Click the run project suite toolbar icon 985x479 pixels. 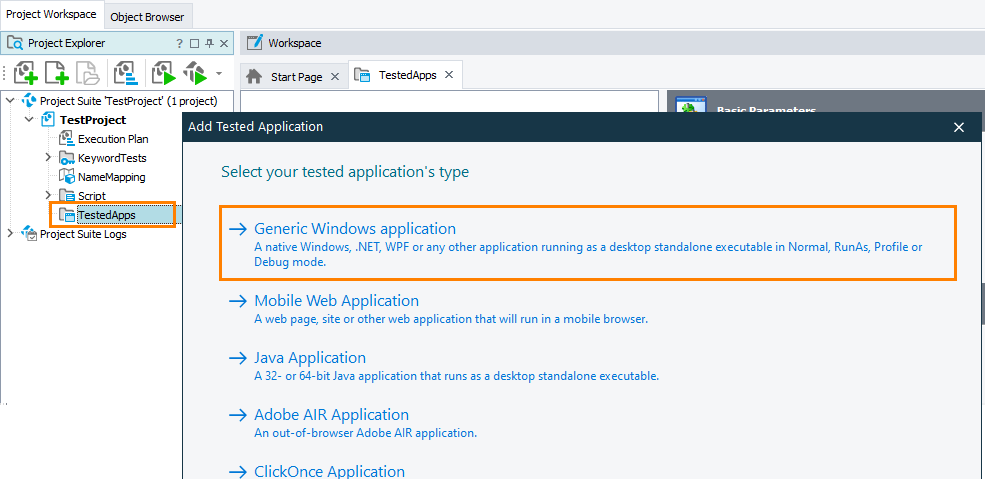click(194, 74)
